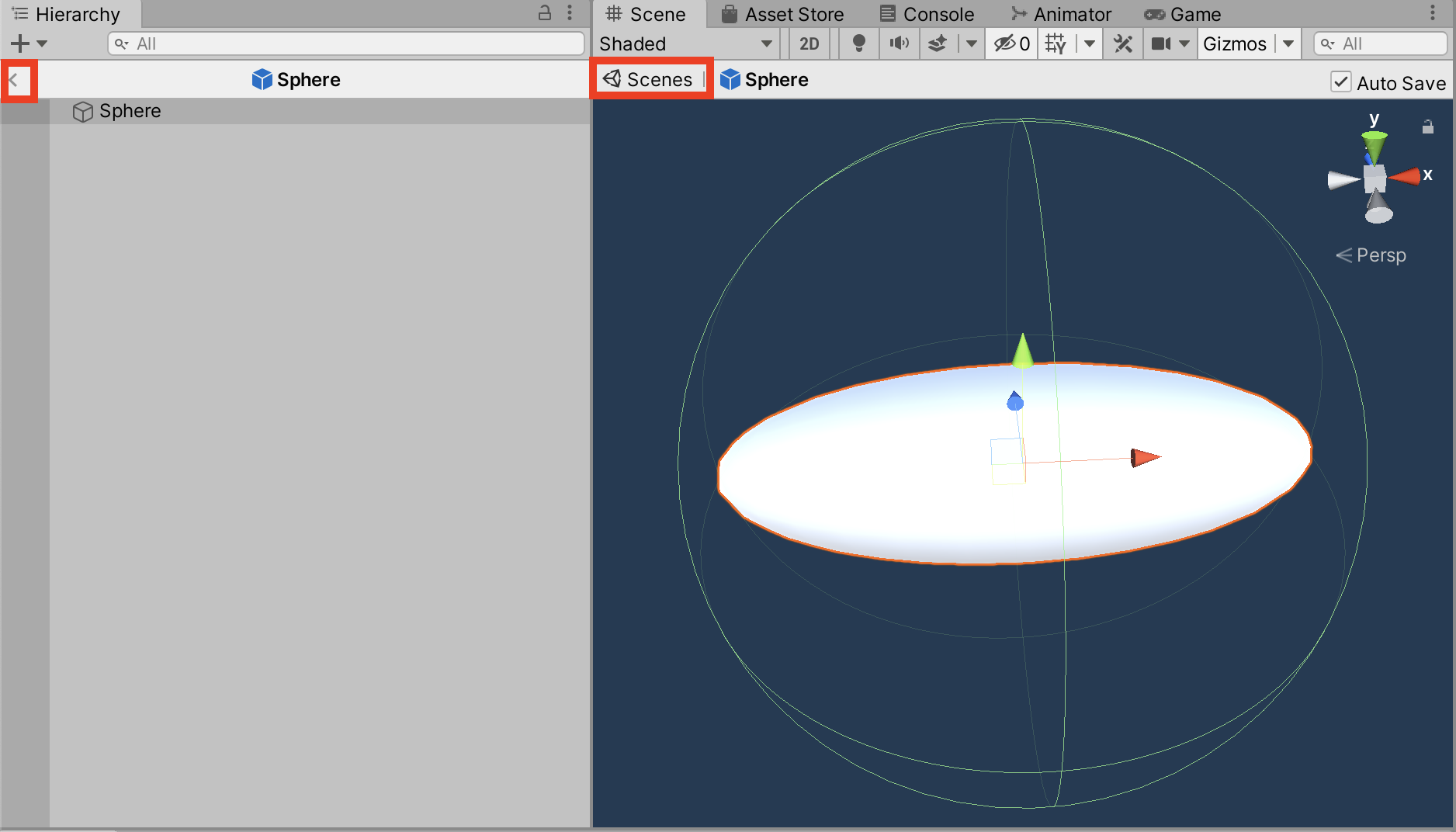Viewport: 1456px width, 832px height.
Task: Expand the Gizmos dropdown arrow
Action: pos(1288,43)
